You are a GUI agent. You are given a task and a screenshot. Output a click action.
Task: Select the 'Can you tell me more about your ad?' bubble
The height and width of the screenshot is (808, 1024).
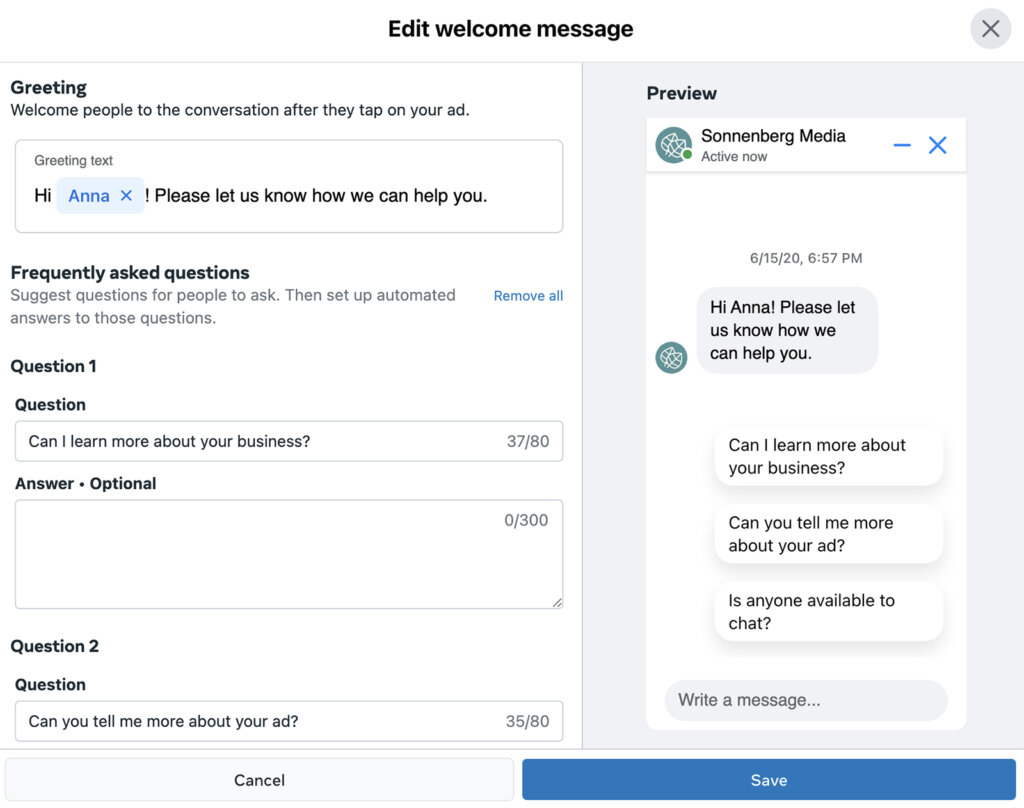click(x=828, y=534)
